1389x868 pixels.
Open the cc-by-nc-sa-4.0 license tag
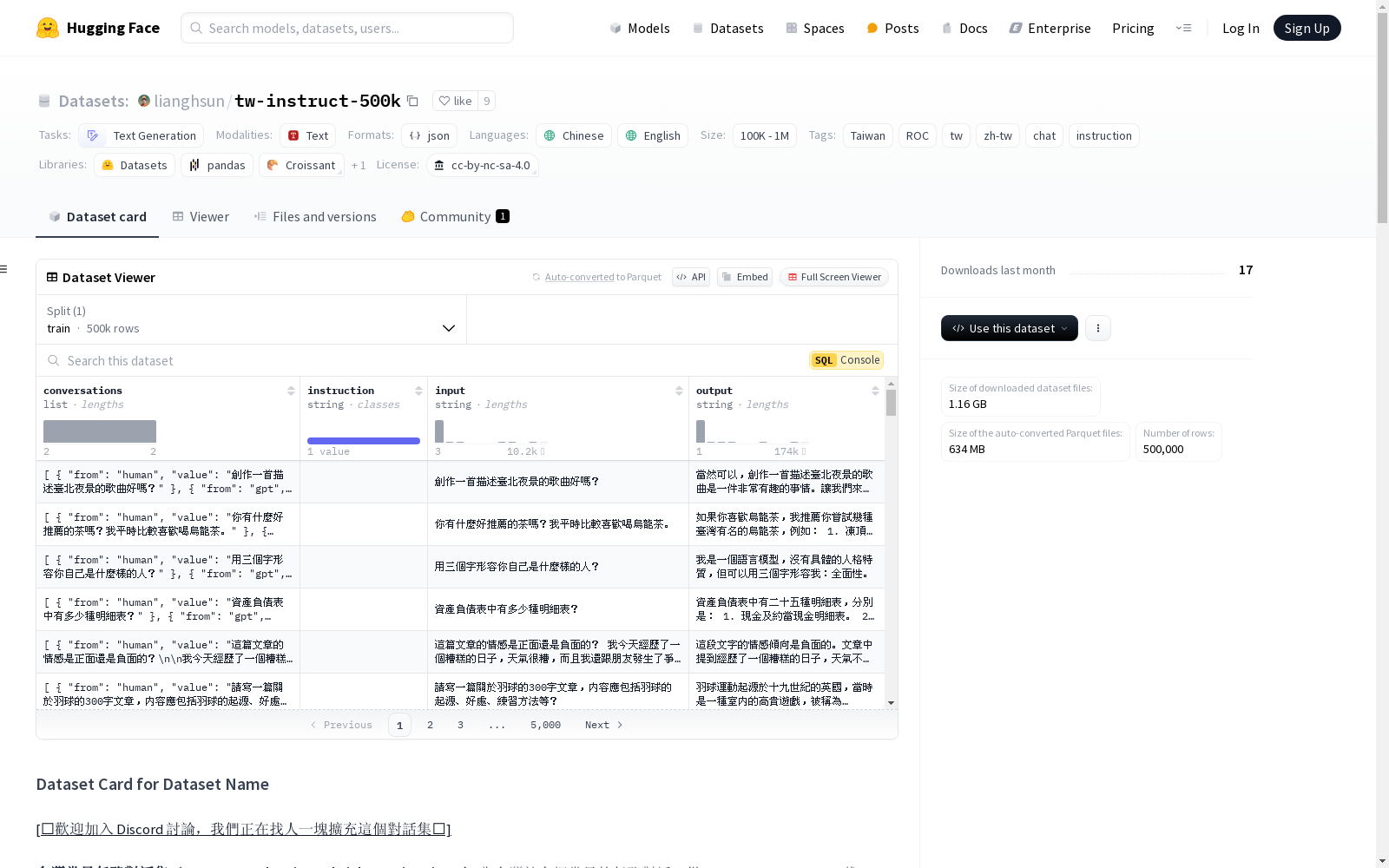click(483, 165)
